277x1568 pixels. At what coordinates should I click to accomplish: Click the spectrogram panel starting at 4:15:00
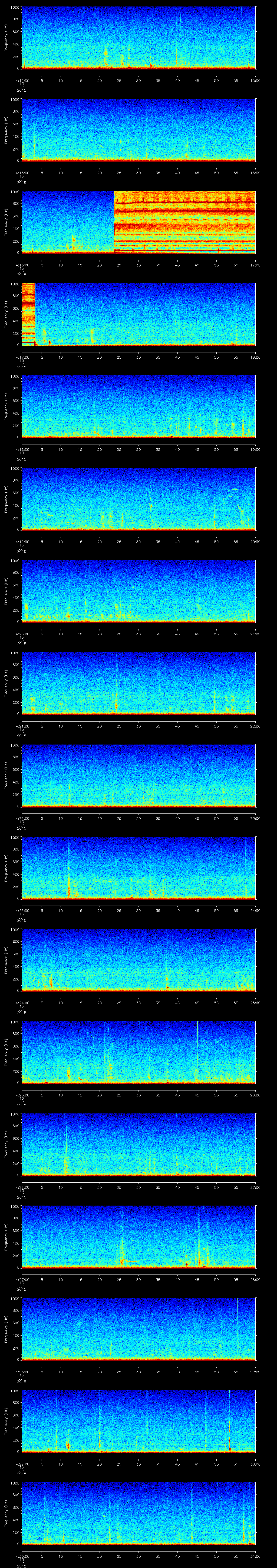(139, 130)
